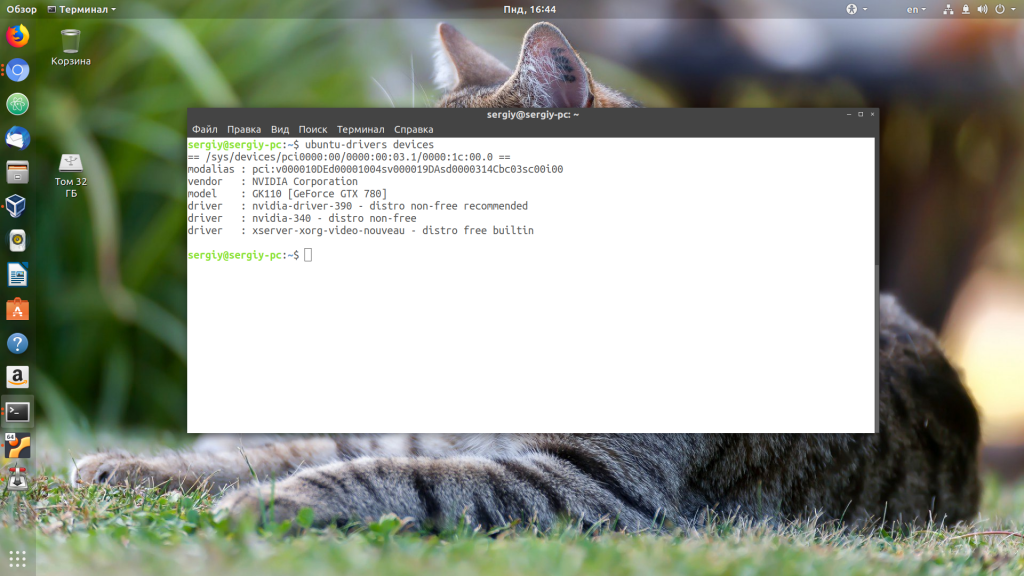
Task: Select the Том 32 ГБ drive icon
Action: (71, 175)
